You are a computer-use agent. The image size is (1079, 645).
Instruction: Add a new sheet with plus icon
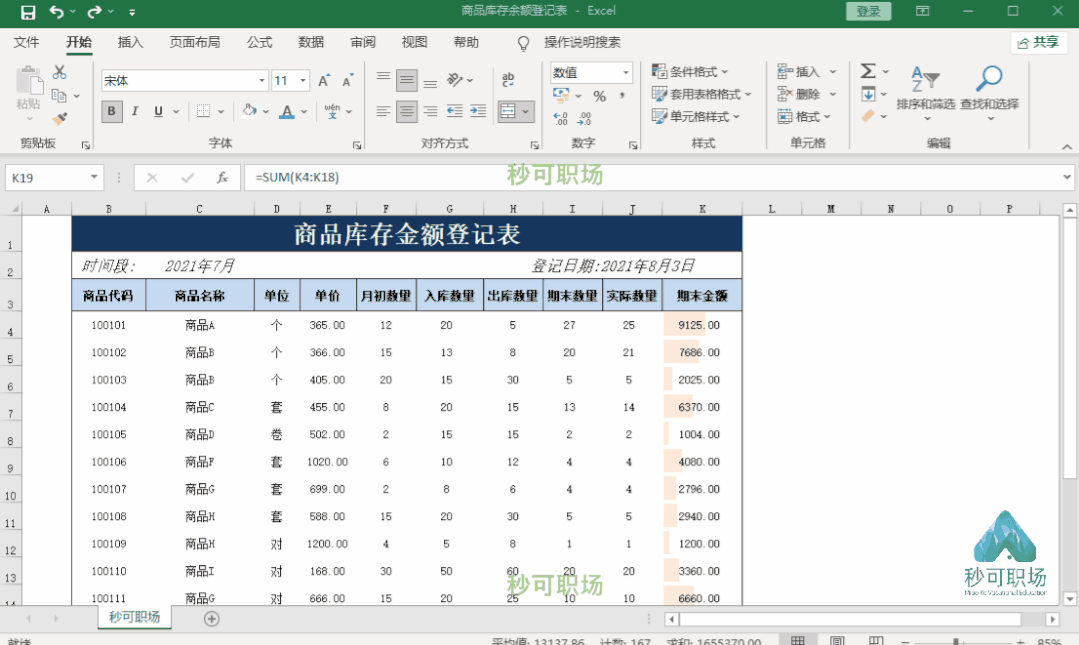211,619
